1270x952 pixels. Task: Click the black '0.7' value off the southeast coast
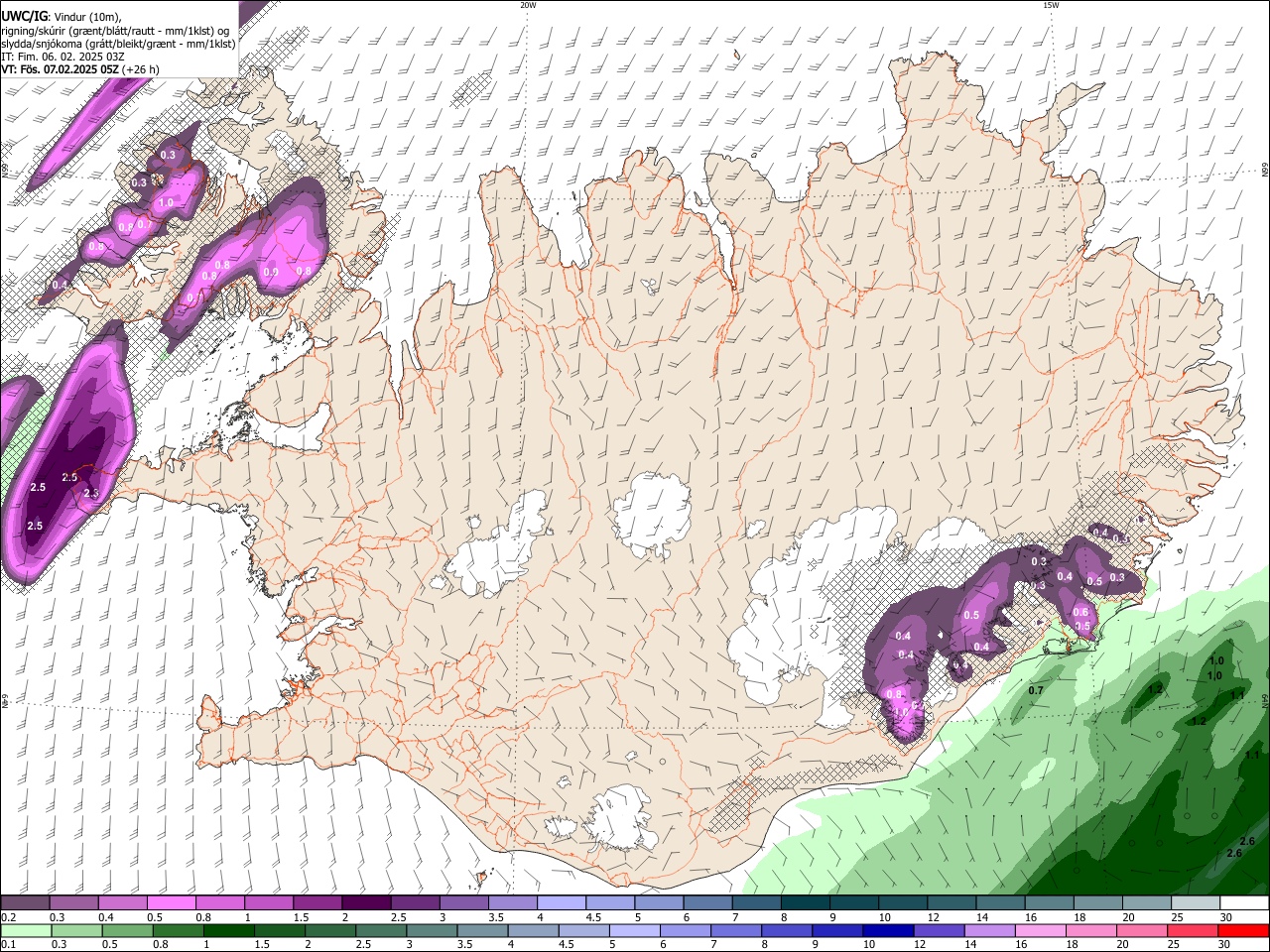click(x=1036, y=689)
